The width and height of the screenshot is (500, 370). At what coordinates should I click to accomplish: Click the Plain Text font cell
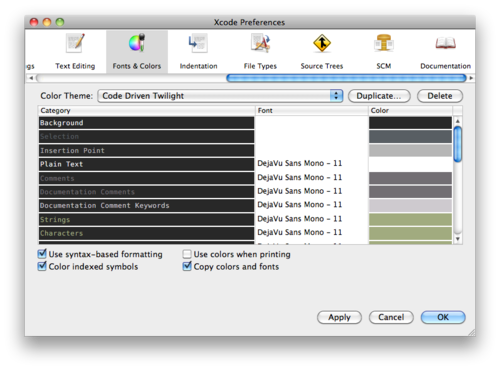point(312,163)
